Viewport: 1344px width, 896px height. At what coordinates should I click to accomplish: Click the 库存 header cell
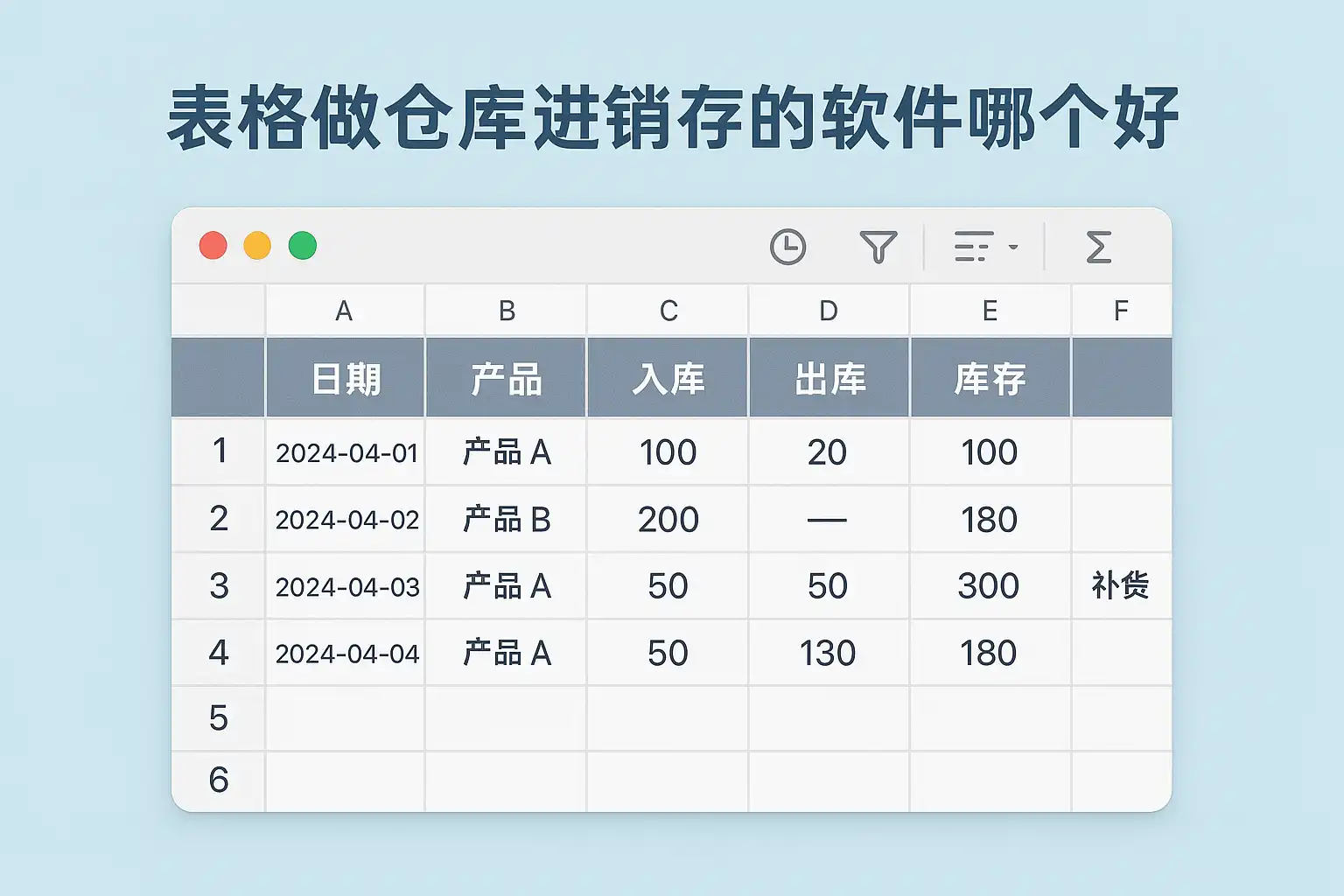coord(990,379)
